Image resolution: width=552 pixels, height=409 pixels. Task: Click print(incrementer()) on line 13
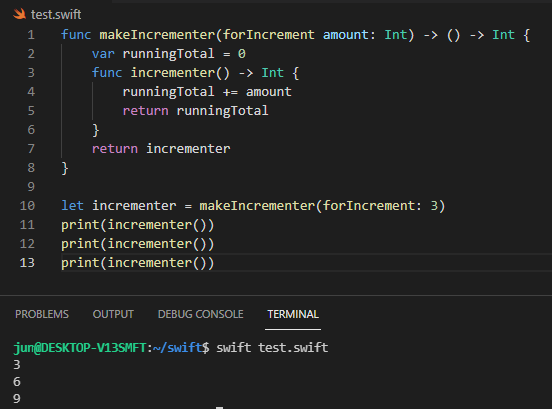pos(138,263)
